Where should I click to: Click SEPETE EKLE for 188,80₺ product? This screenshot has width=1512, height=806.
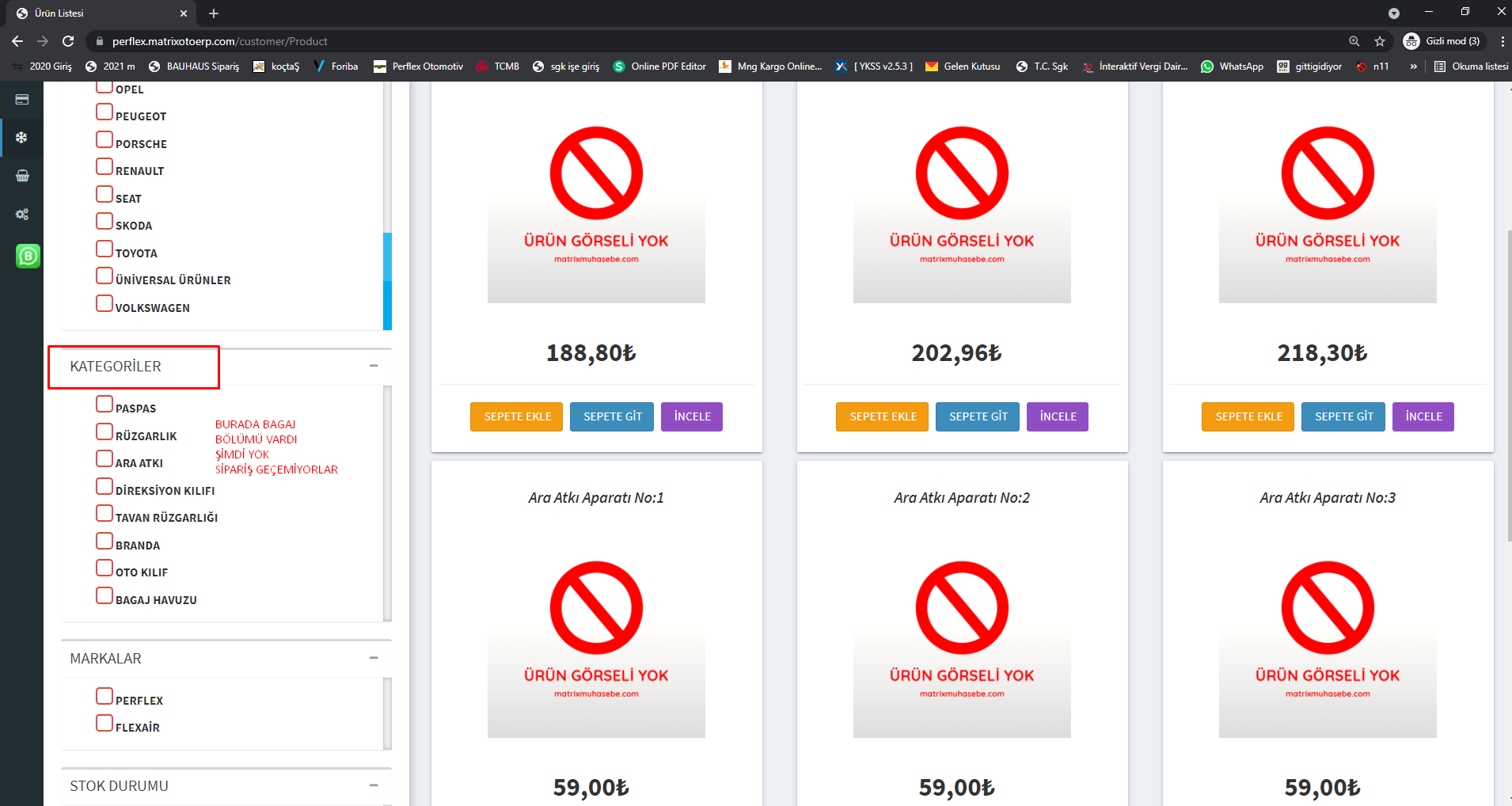click(517, 416)
